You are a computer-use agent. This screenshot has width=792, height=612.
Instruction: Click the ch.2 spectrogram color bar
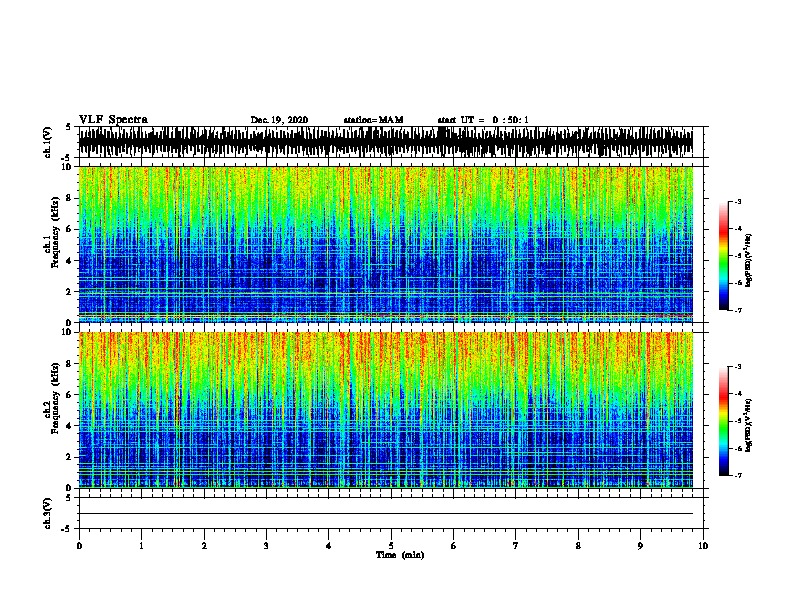(x=724, y=421)
